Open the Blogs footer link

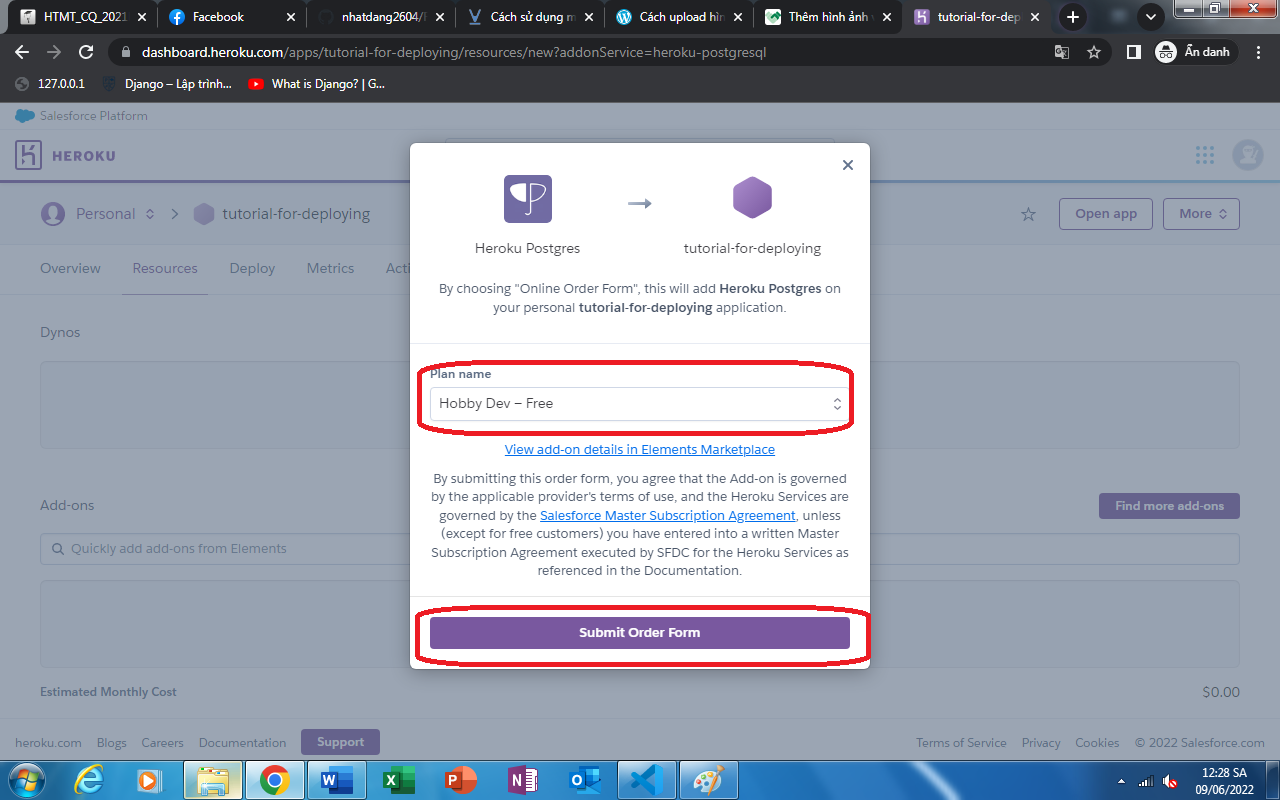point(112,743)
